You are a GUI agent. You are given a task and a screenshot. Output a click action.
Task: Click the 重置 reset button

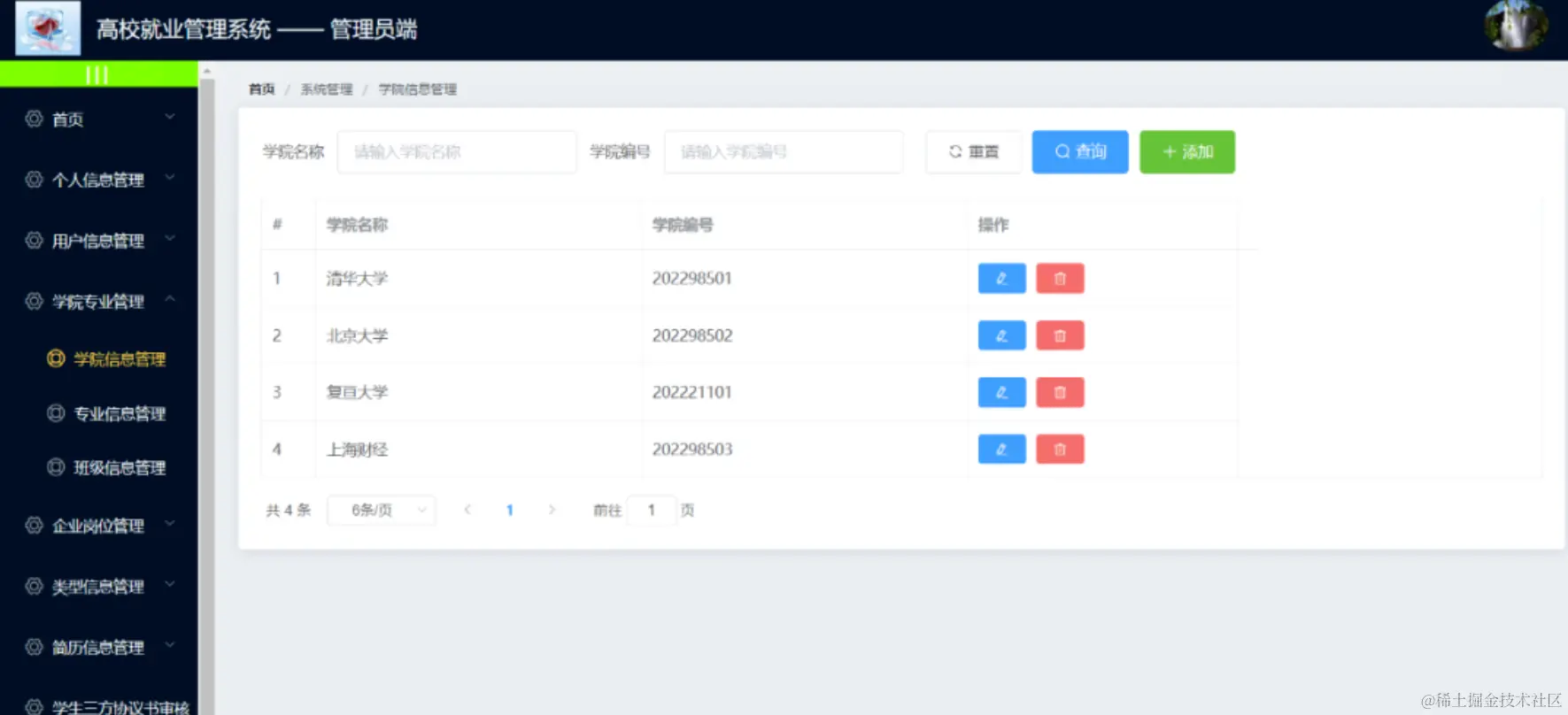[974, 151]
